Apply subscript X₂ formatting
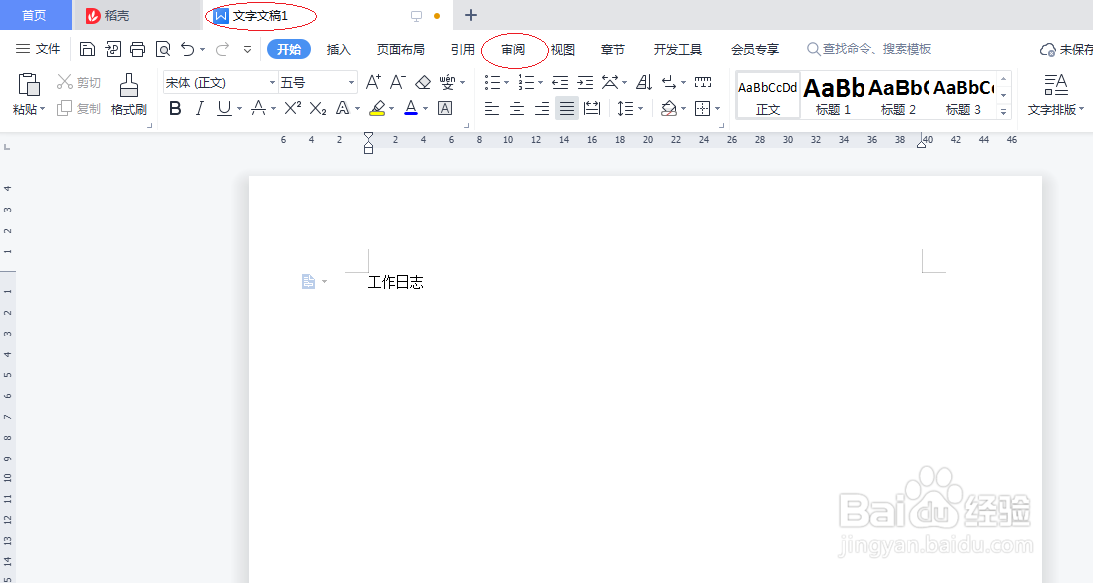Viewport: 1093px width, 583px height. (318, 108)
